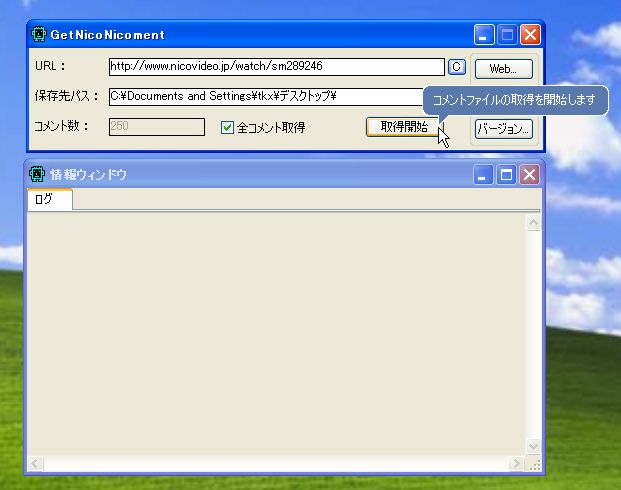
Task: Minimize the 情報ウィンドウ window
Action: pos(483,174)
